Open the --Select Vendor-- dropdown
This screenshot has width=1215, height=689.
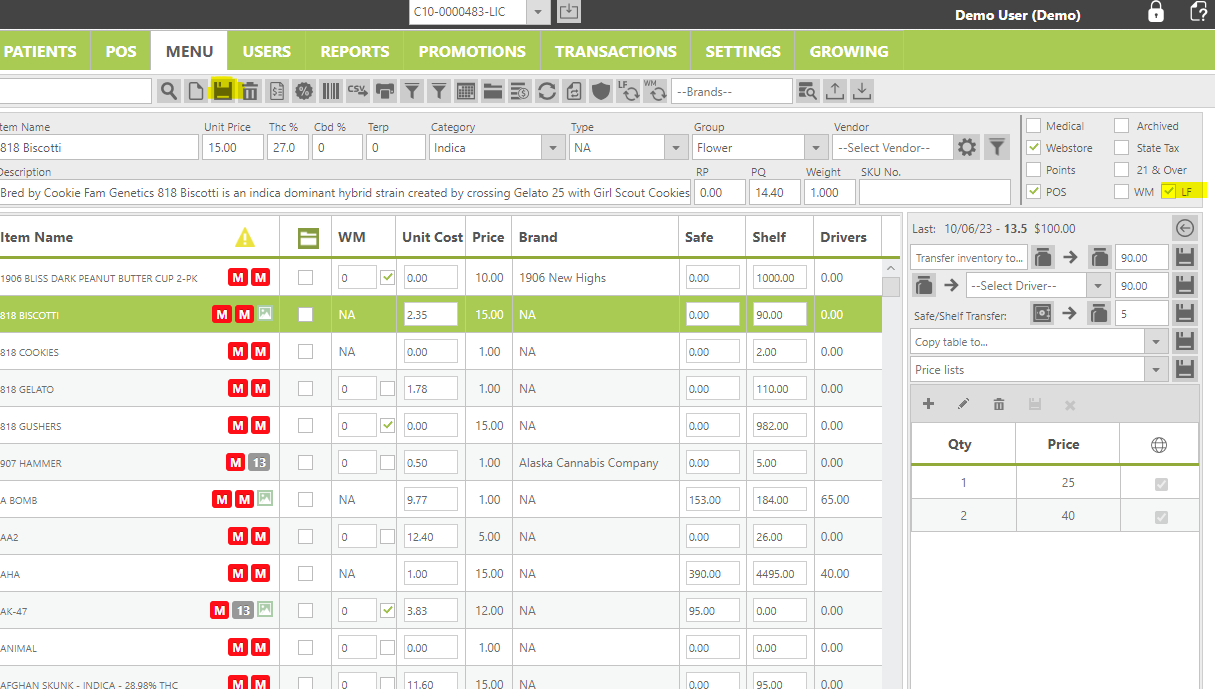click(x=891, y=147)
